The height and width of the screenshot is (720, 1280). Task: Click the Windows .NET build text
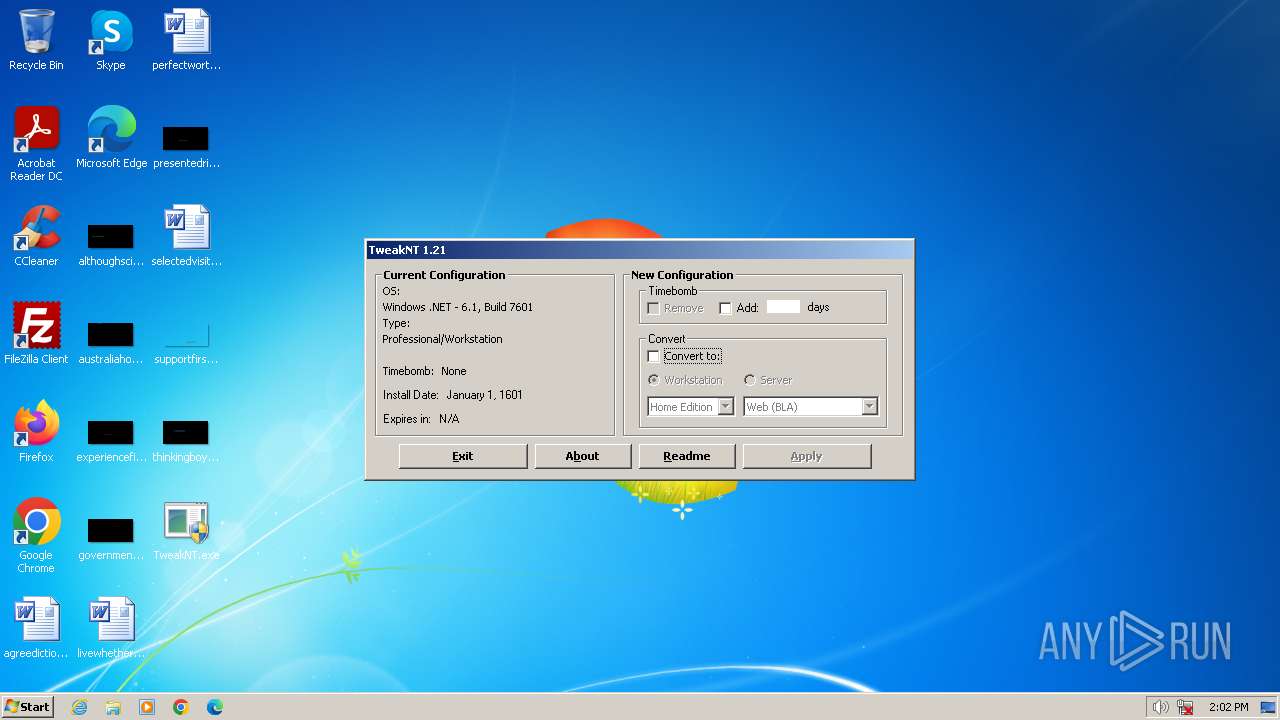(457, 307)
